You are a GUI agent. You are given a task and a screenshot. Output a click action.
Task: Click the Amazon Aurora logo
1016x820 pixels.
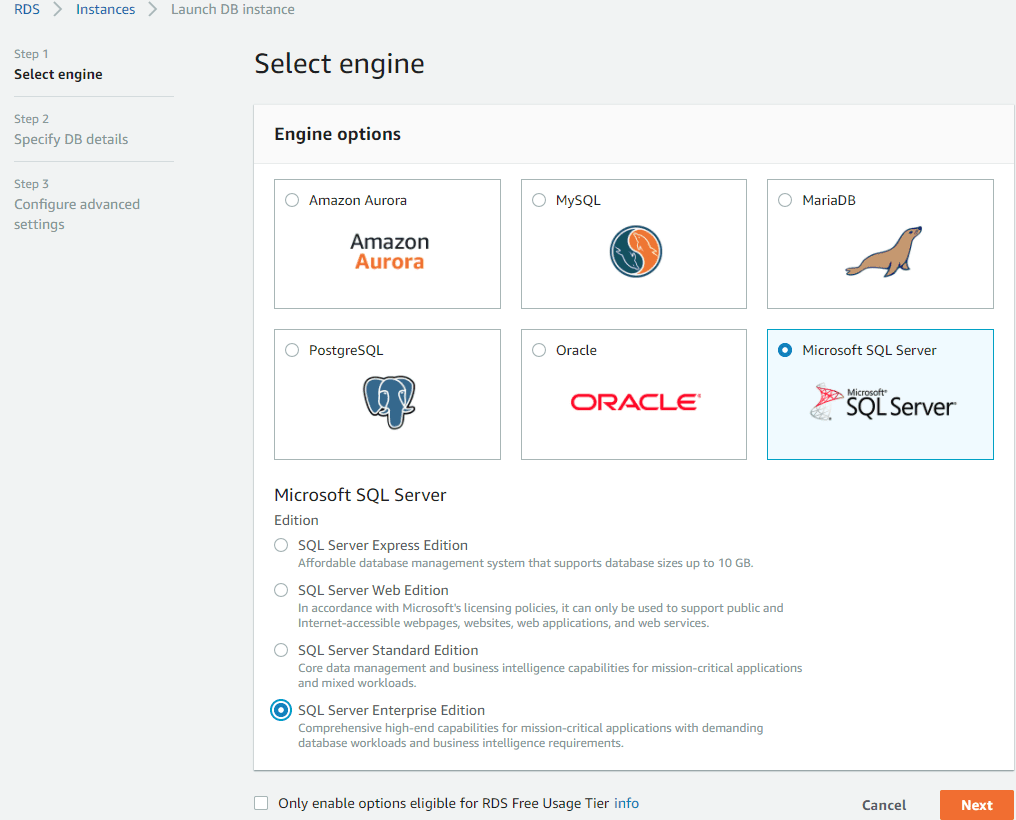click(x=389, y=251)
